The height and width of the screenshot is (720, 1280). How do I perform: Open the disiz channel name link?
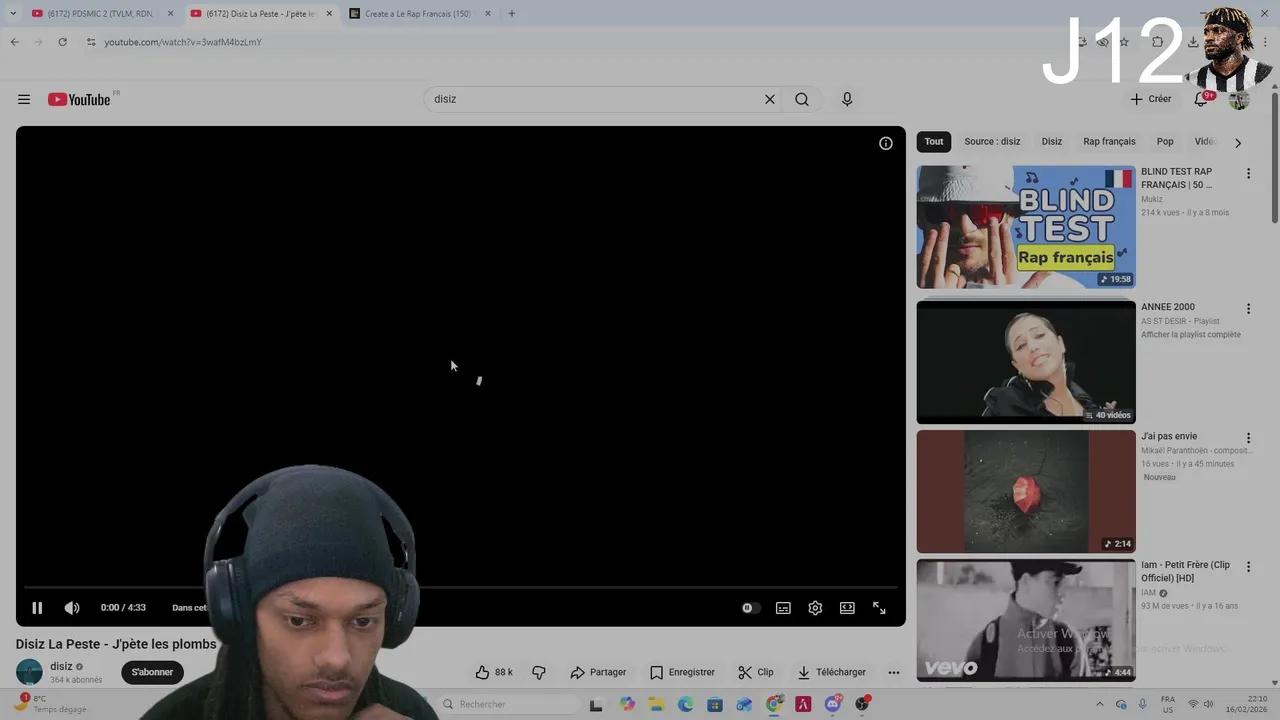pos(61,666)
